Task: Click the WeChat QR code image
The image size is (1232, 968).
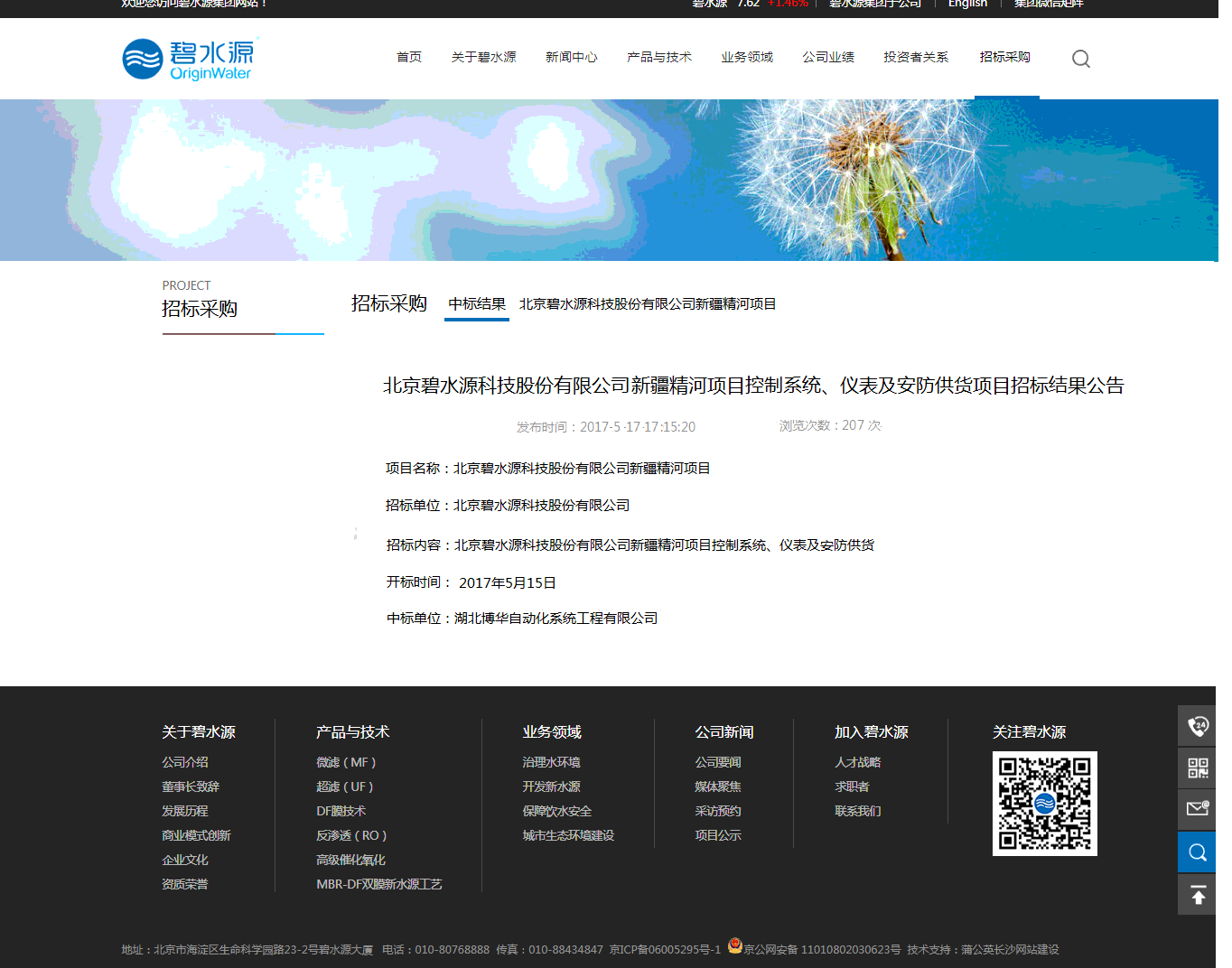Action: click(1044, 804)
